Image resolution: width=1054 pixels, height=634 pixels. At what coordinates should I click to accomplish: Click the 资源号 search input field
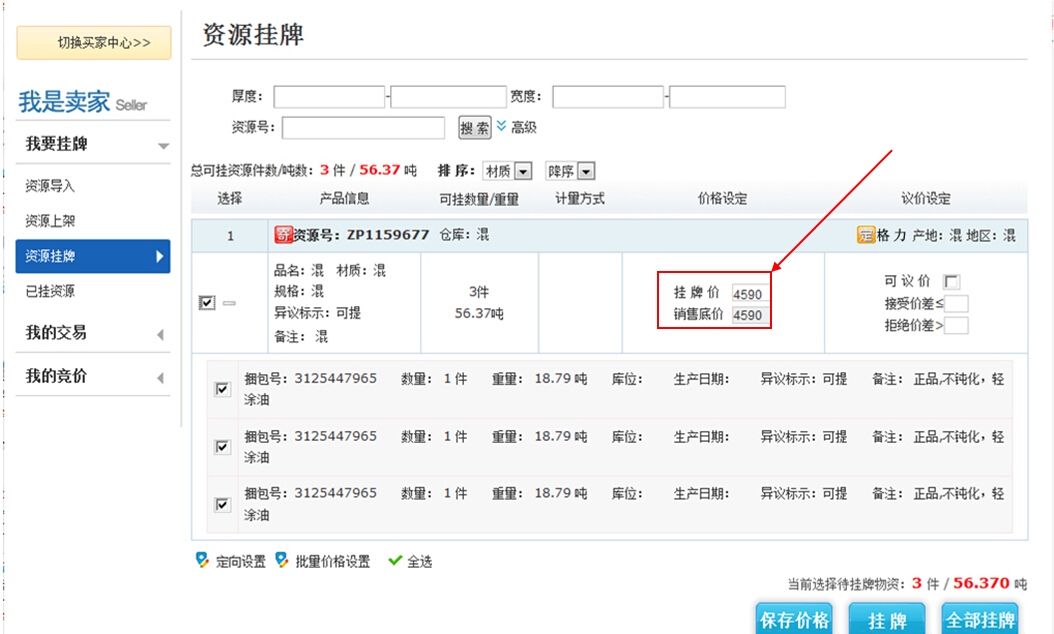[x=364, y=128]
